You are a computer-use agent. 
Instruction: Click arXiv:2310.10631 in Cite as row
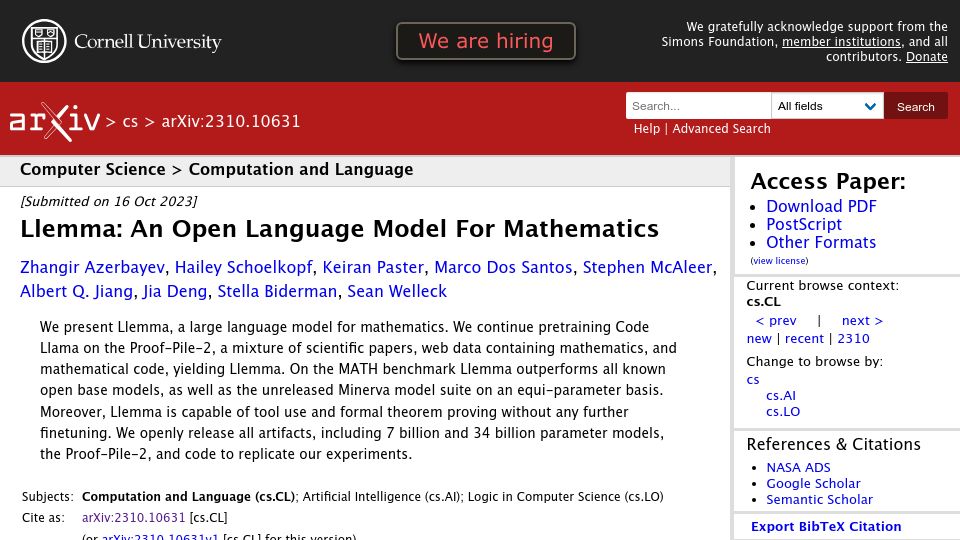(x=133, y=517)
